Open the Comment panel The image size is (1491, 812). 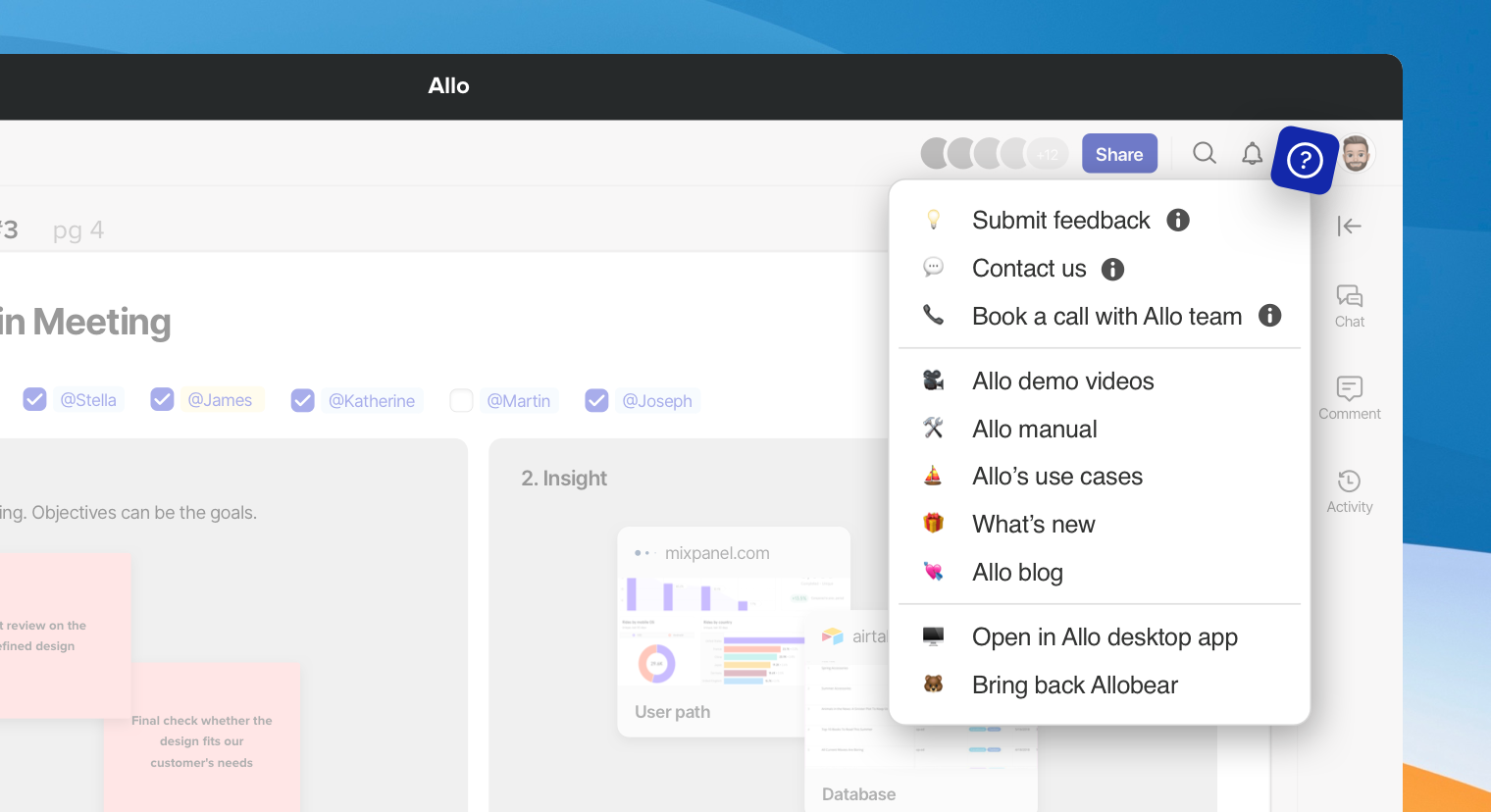coord(1349,397)
